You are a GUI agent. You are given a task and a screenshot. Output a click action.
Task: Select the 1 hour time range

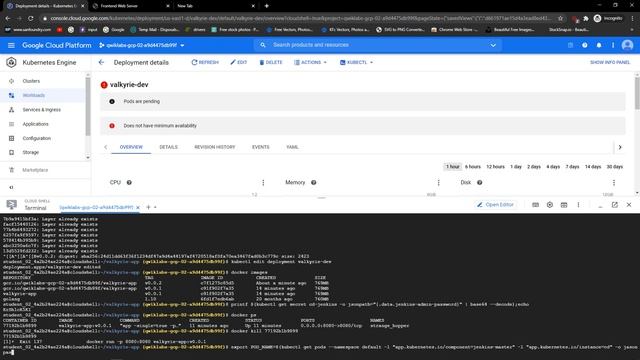[452, 167]
